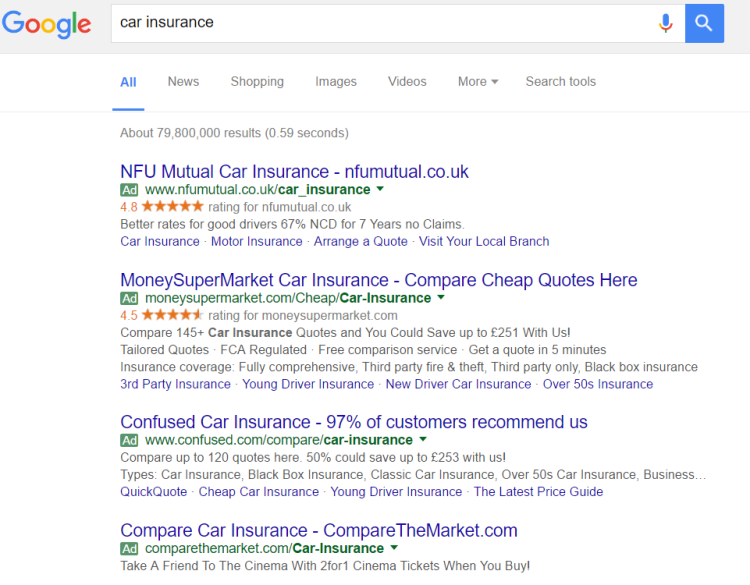Open the More dropdown menu
750x585 pixels.
(478, 82)
